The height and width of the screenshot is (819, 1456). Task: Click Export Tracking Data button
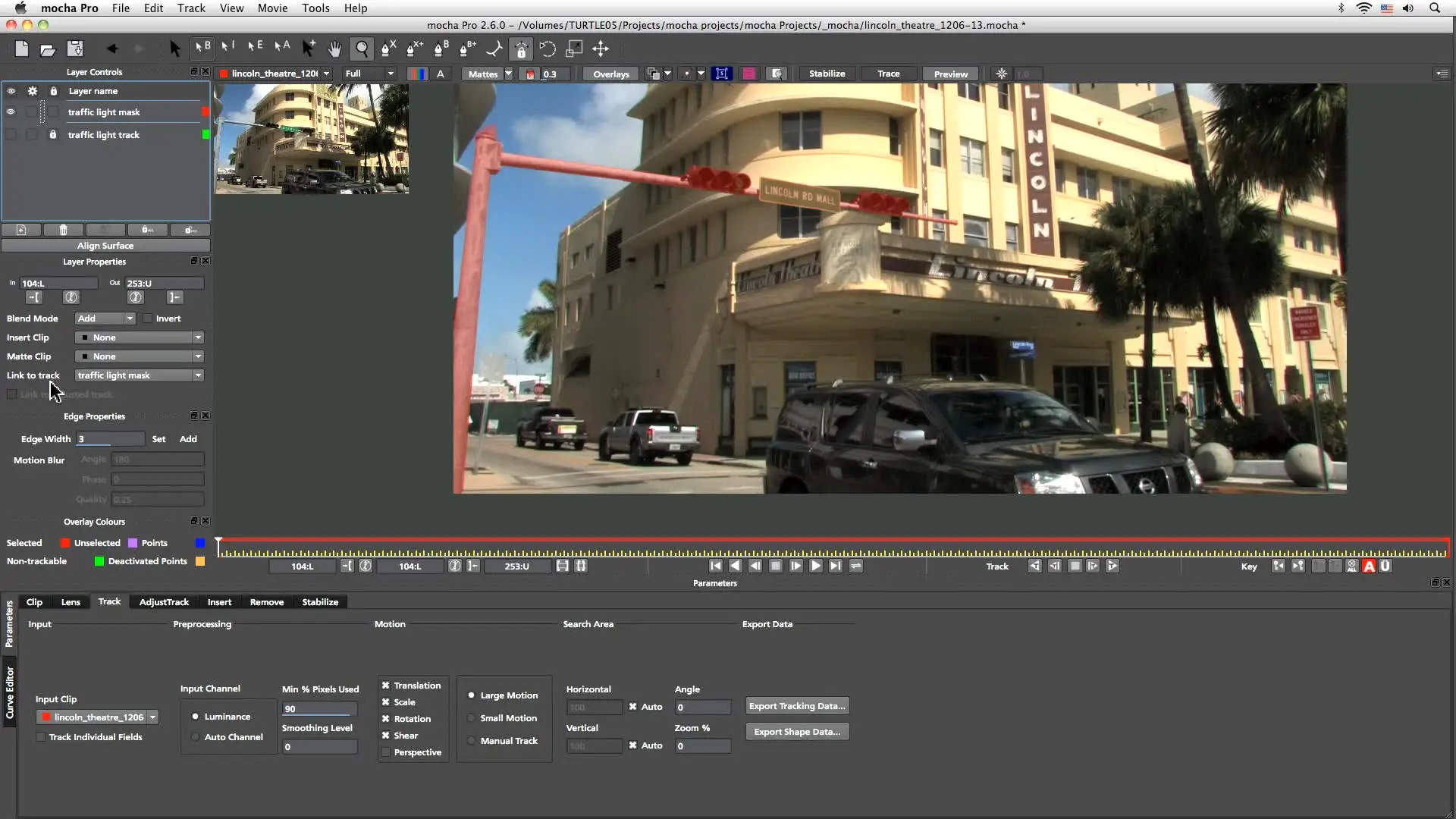tap(797, 706)
